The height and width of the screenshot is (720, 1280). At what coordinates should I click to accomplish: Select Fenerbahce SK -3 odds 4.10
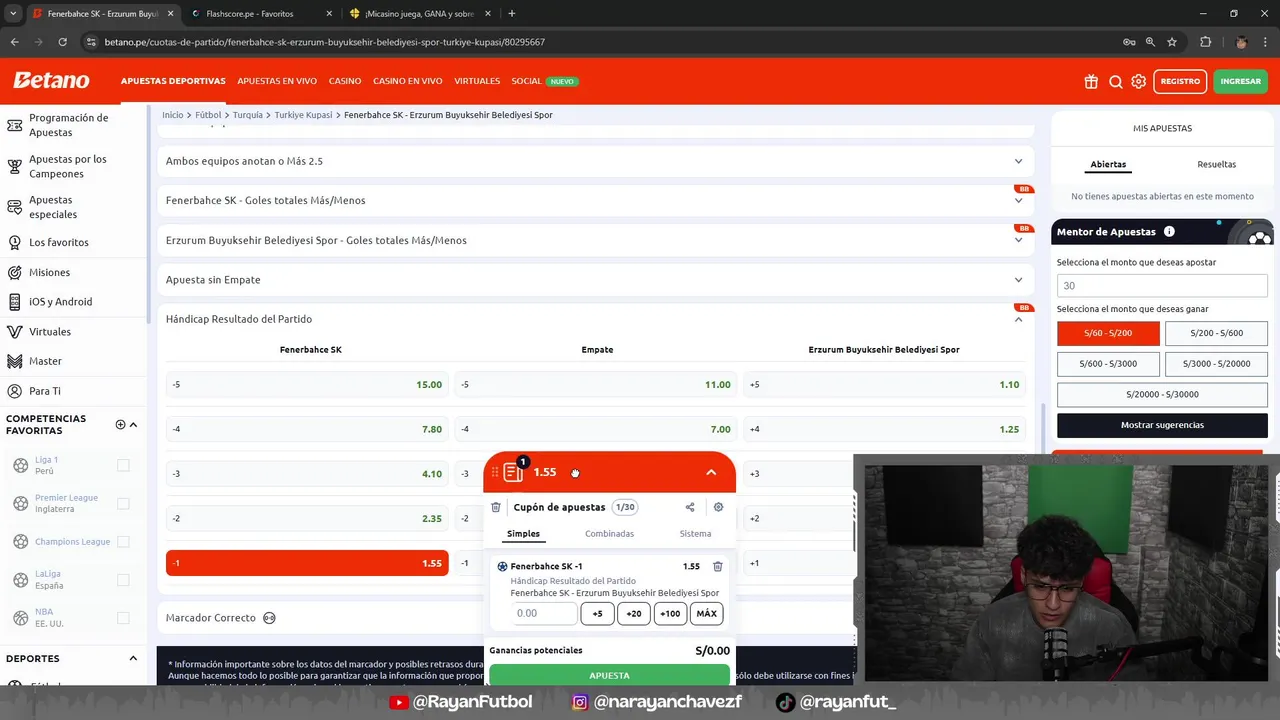pos(307,473)
